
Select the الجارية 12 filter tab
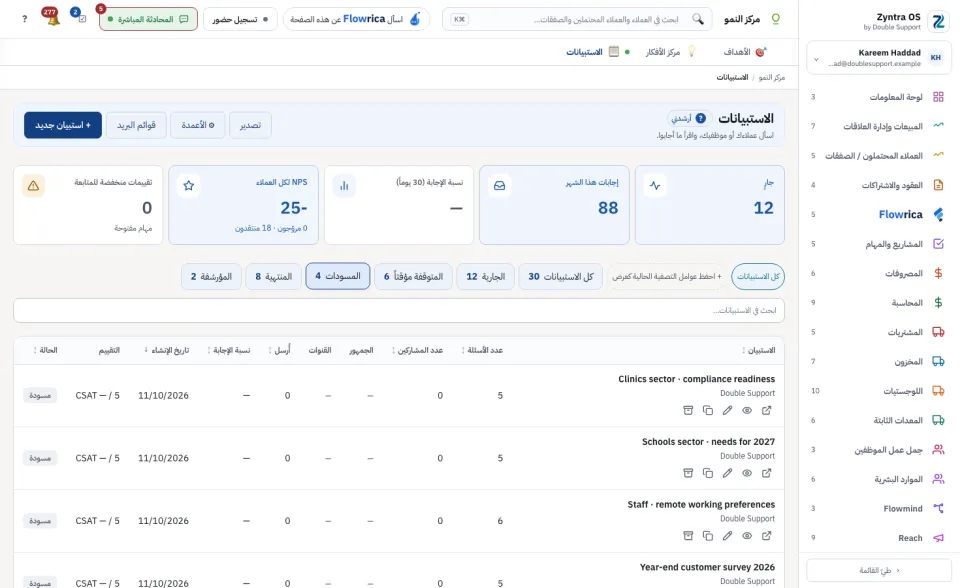486,277
